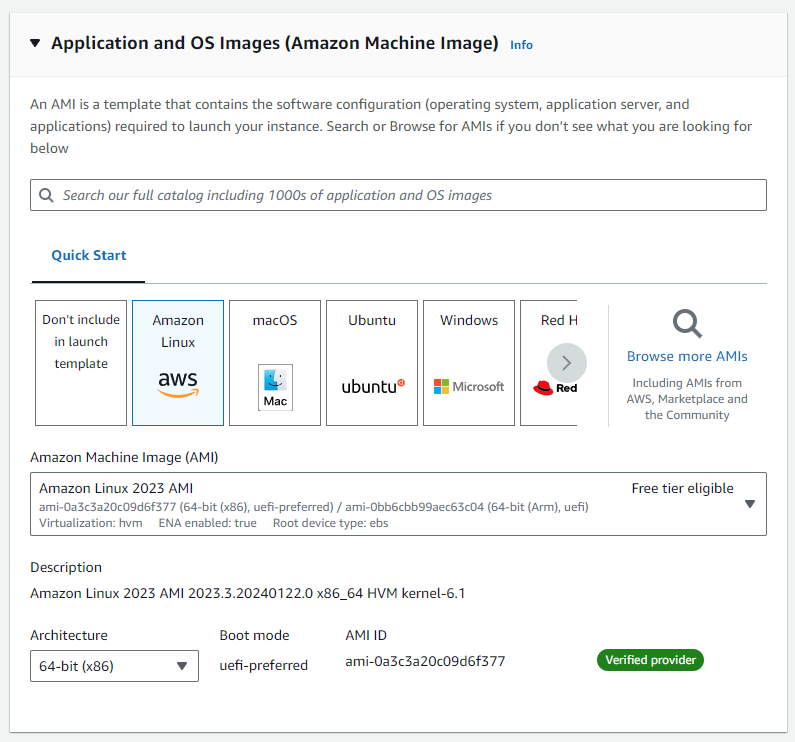Click the AWS logo in Amazon Linux tile

click(178, 385)
